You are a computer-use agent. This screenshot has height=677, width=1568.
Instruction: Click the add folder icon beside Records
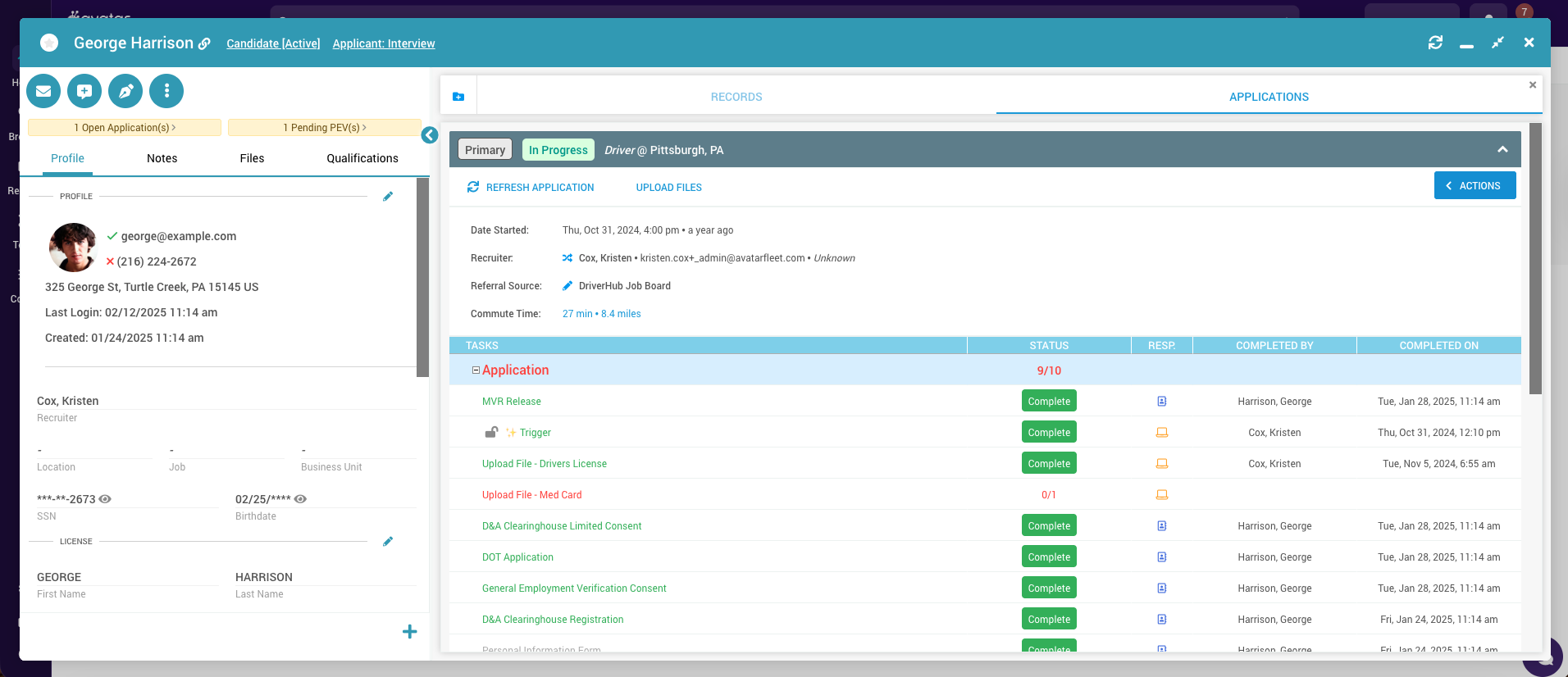(458, 97)
